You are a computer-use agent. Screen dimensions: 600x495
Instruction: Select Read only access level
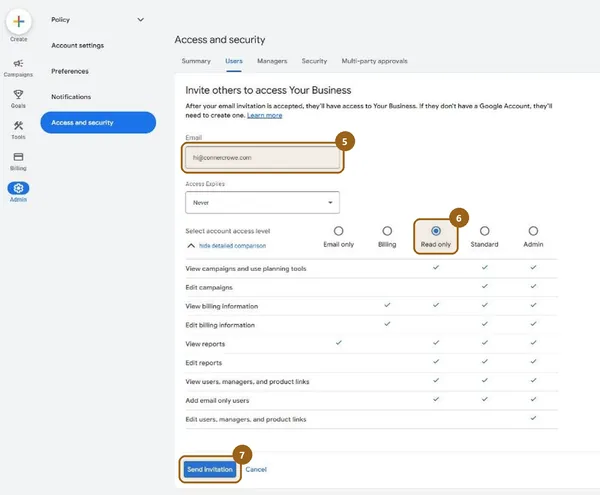[x=435, y=231]
